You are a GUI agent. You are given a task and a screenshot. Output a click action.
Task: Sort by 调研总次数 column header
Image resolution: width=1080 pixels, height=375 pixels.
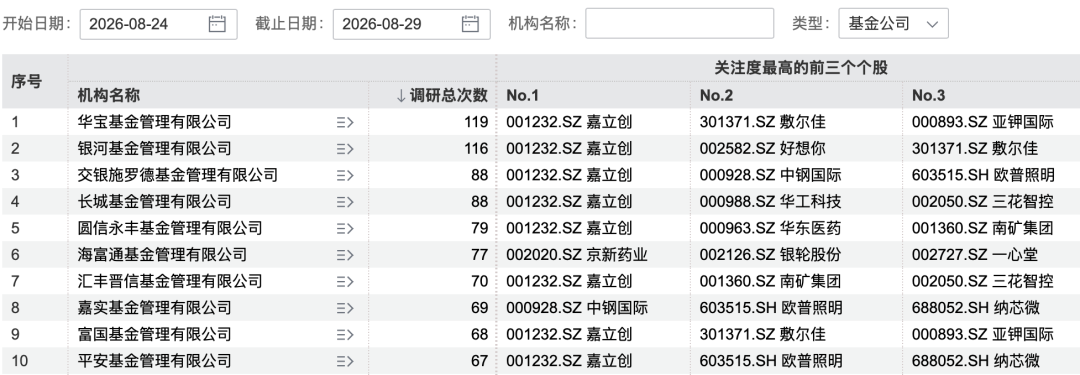(x=442, y=95)
